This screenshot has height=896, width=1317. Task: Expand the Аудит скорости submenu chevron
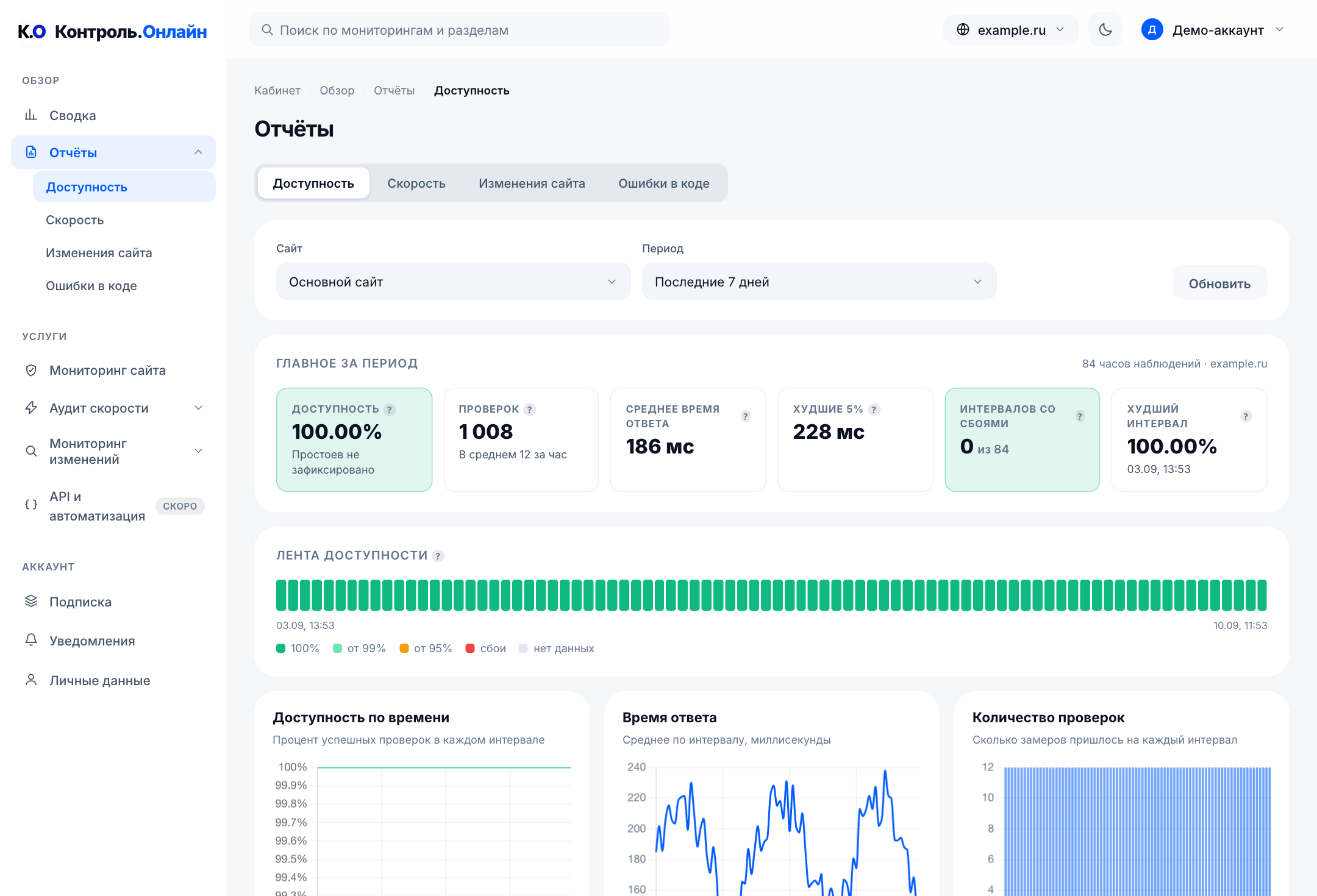198,408
